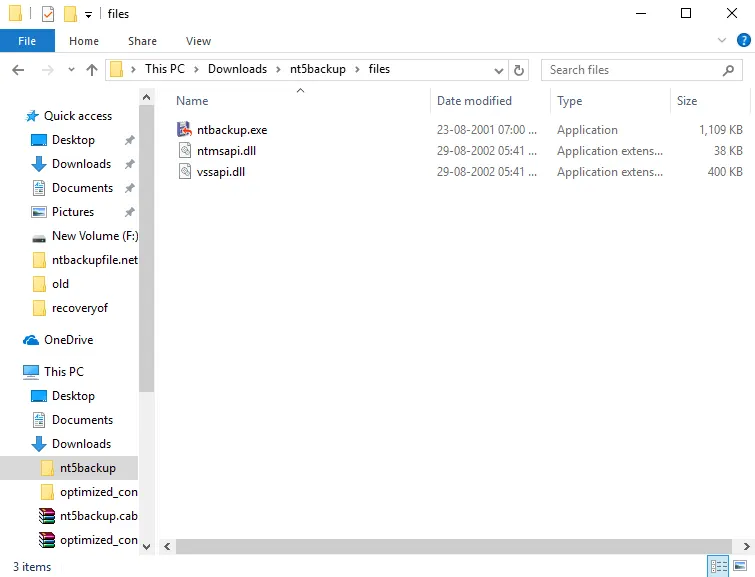Viewport: 755px width, 577px height.
Task: Select the nt5backup folder in tree
Action: click(x=88, y=468)
